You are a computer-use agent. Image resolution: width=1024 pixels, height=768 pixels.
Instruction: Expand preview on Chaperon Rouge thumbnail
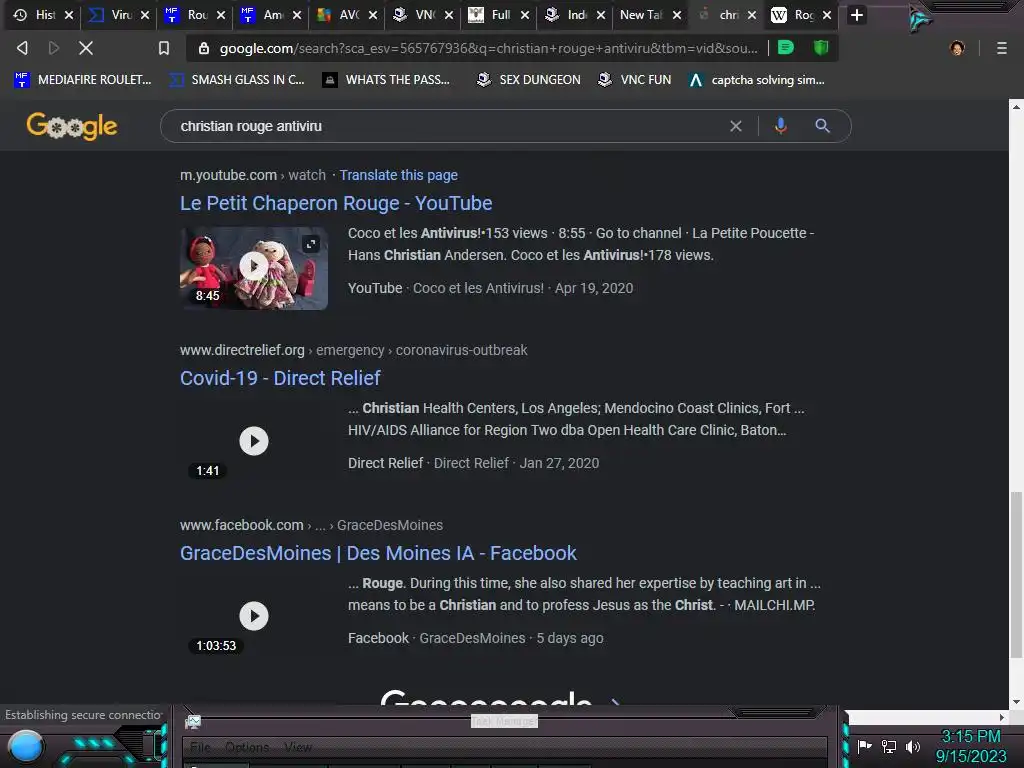click(x=311, y=244)
